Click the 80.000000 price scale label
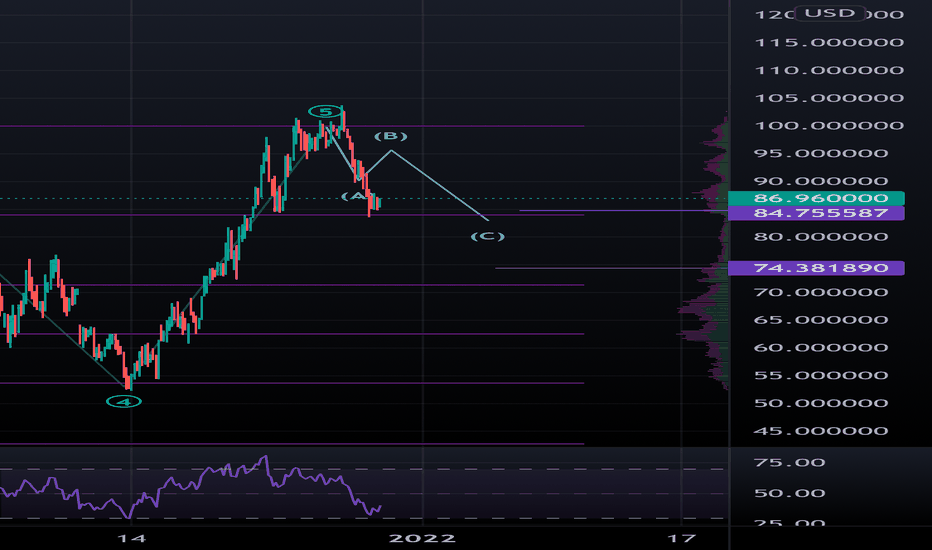This screenshot has width=932, height=550. [821, 237]
